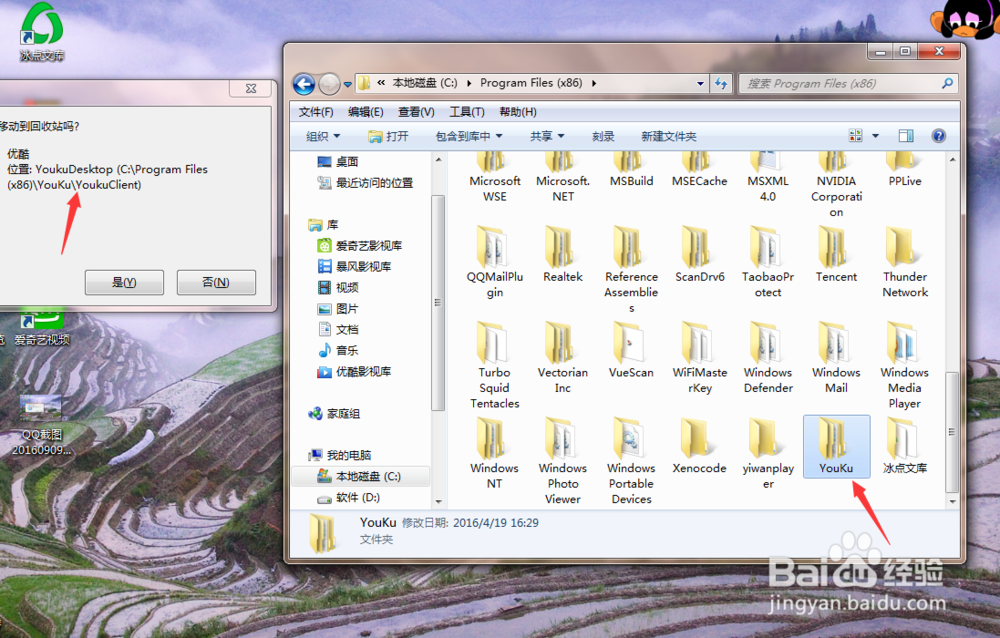Screen dimensions: 1000x638
Task: Expand subfolders arrow after Program Files (x86)
Action: click(x=594, y=83)
